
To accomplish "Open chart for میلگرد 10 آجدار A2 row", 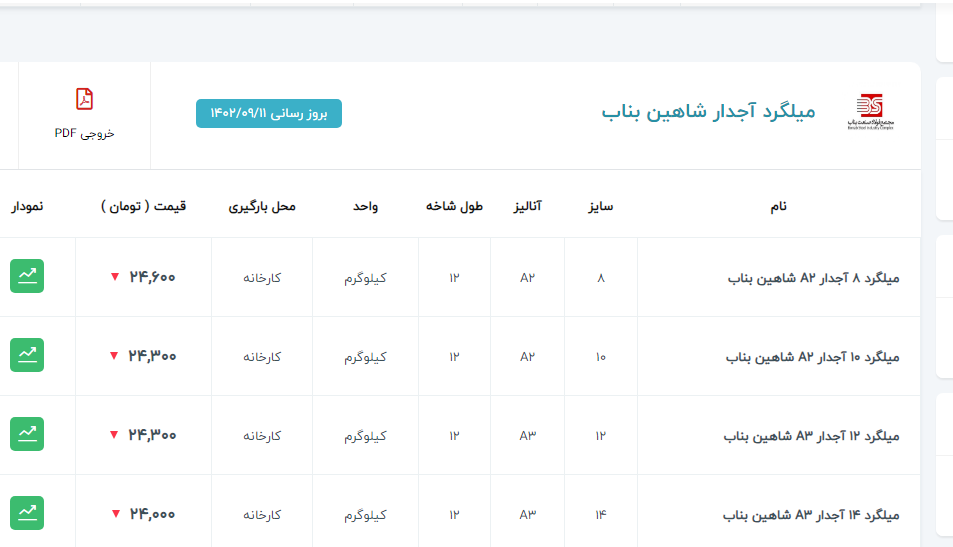I will point(27,355).
